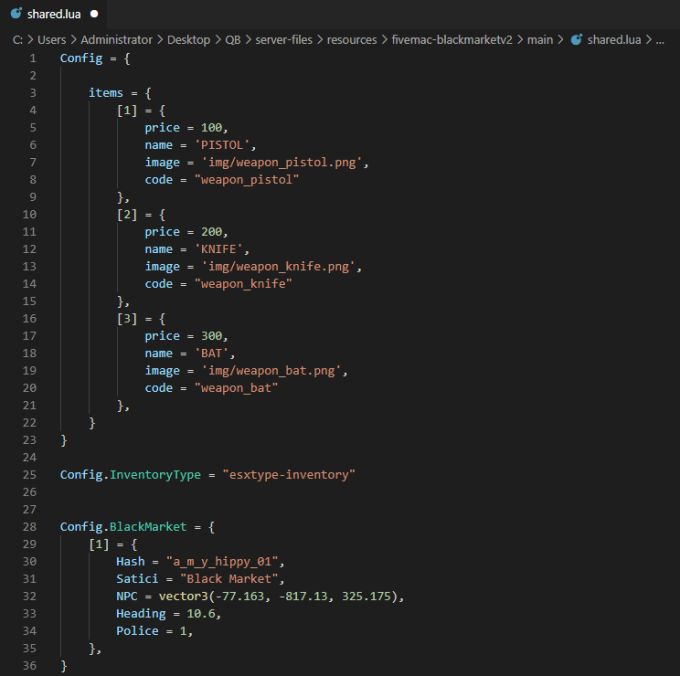This screenshot has width=680, height=676.
Task: Click line number 25 in the gutter
Action: coord(30,475)
